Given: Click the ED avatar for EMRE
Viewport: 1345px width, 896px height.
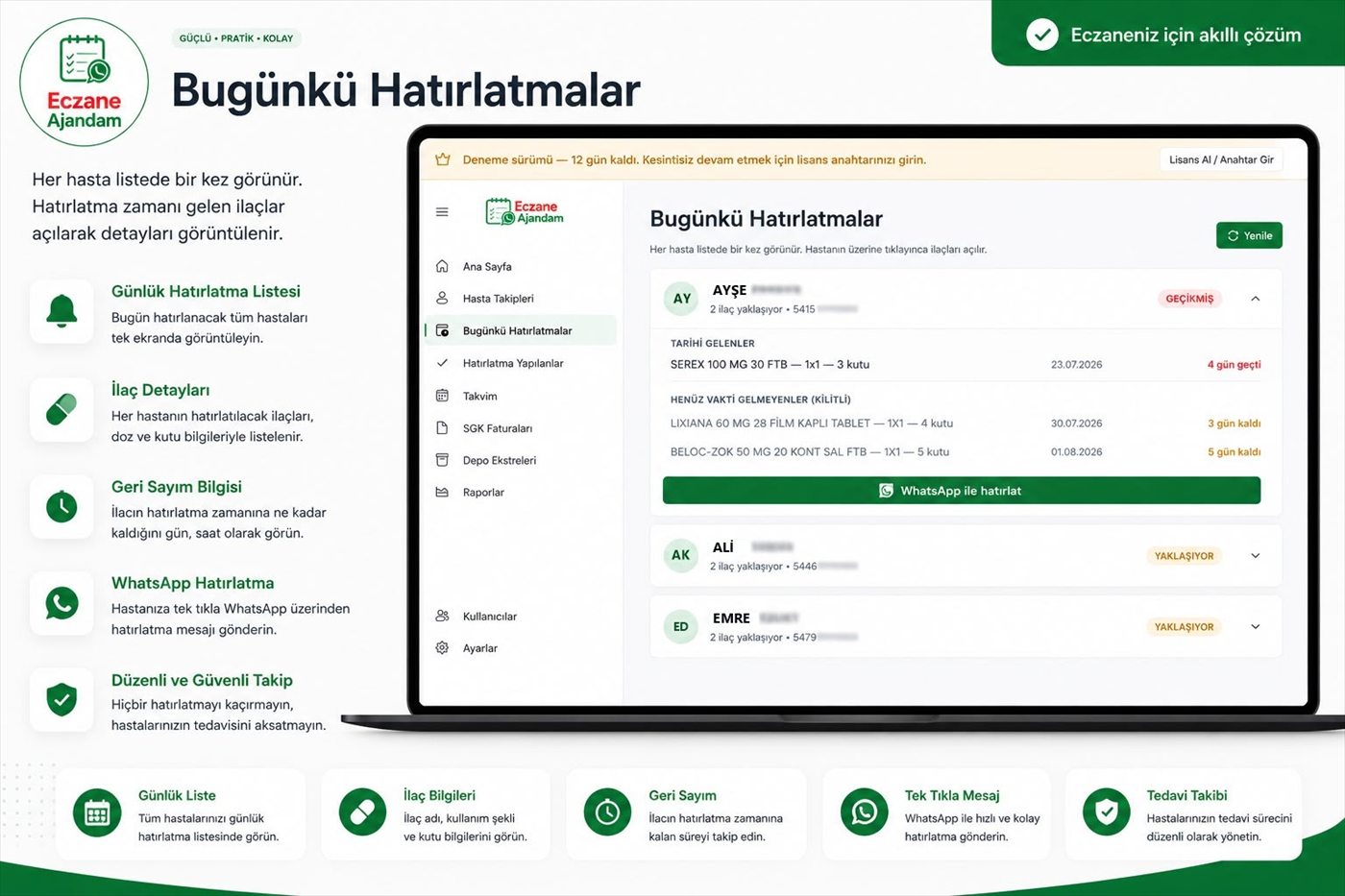Looking at the screenshot, I should (x=681, y=626).
